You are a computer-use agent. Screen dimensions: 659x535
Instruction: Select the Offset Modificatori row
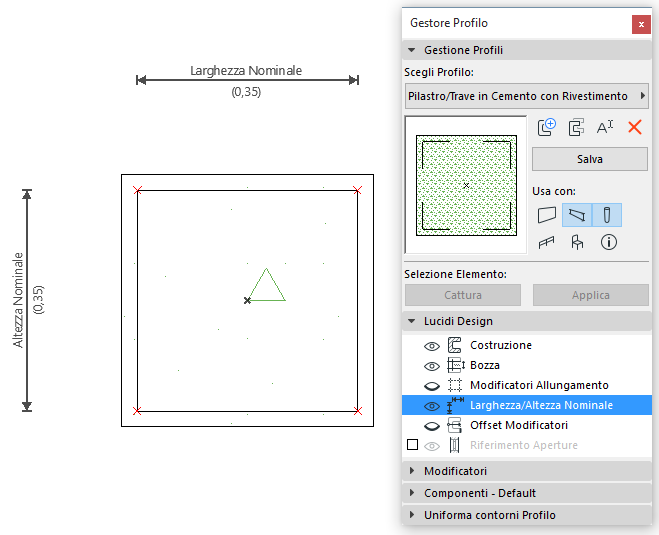pos(527,425)
